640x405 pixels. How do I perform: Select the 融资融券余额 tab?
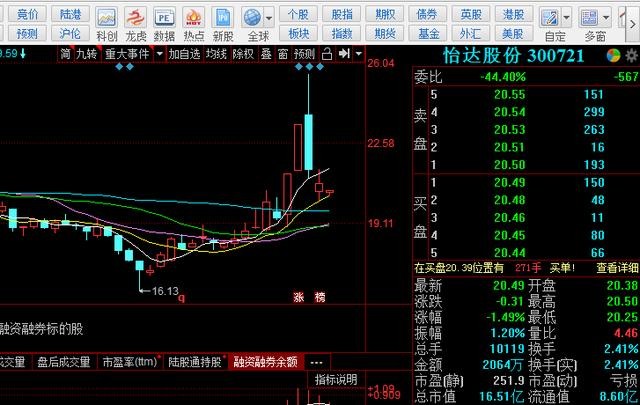click(265, 362)
